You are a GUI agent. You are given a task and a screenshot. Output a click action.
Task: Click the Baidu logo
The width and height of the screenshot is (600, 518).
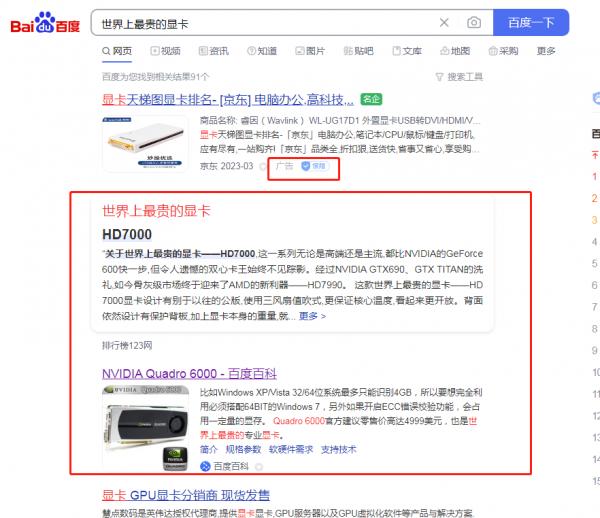(x=45, y=23)
